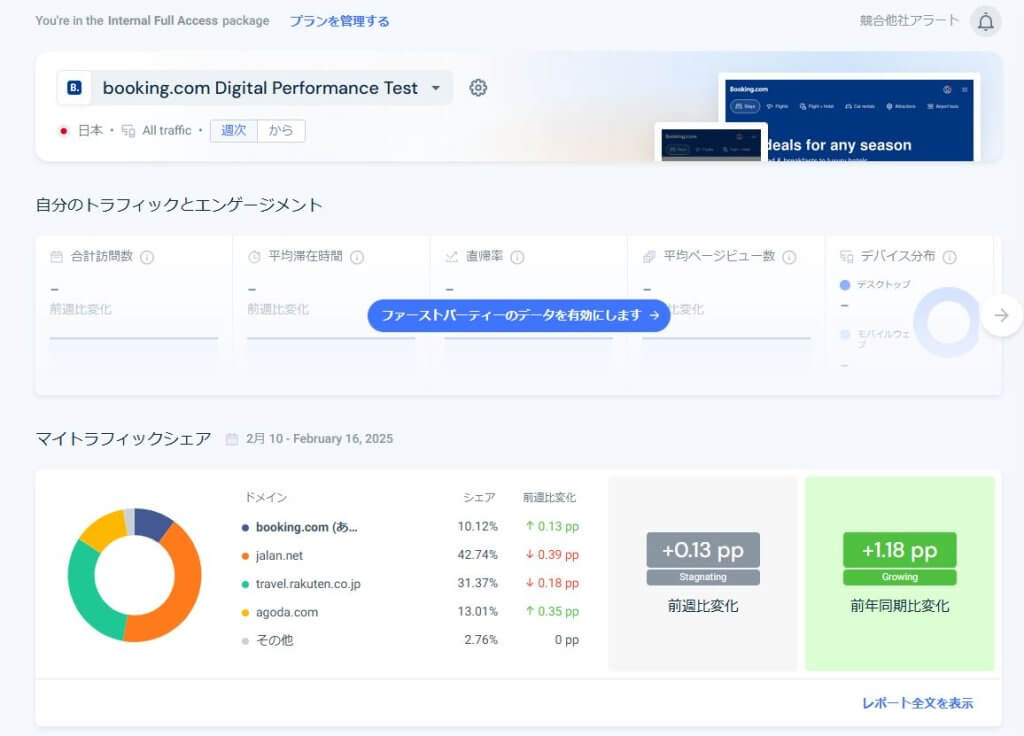Viewport: 1024px width, 736px height.
Task: Click プランを管理する link
Action: pos(339,21)
